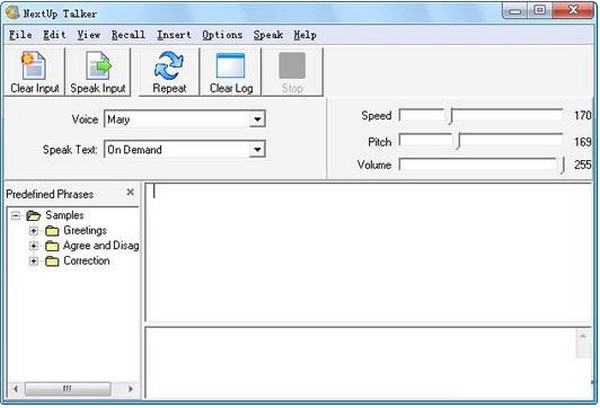
Task: Select the Correction tree label
Action: coord(86,261)
